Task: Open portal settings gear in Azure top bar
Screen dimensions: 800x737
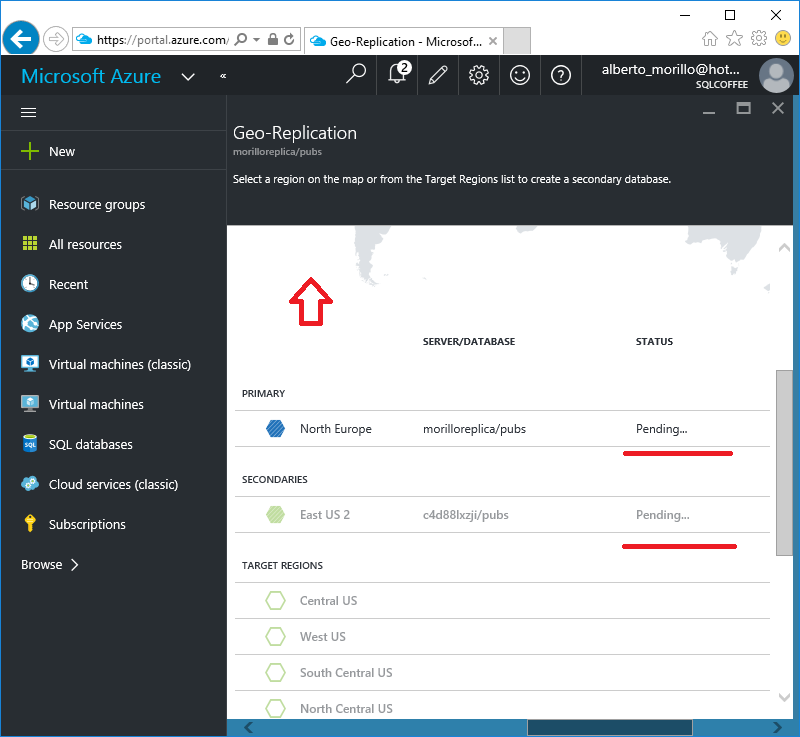Action: coord(479,75)
